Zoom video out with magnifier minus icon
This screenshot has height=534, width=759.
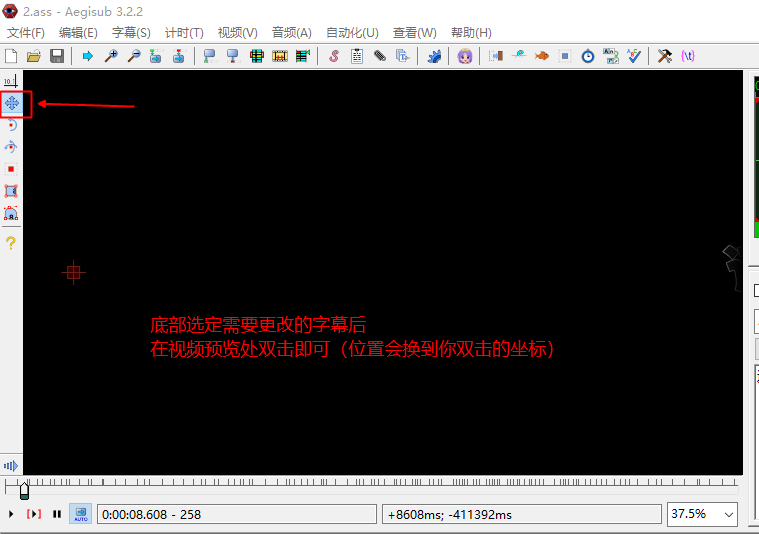coord(134,56)
